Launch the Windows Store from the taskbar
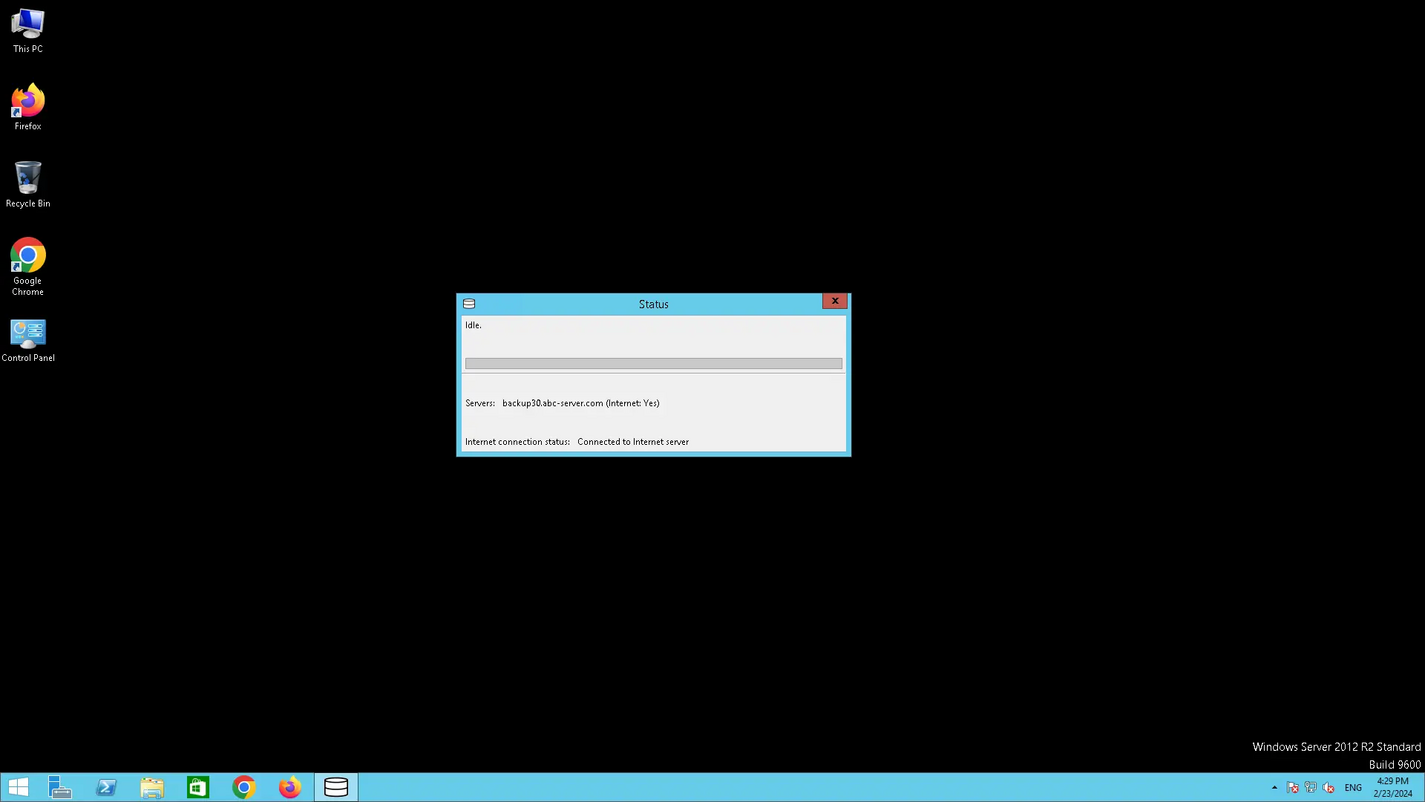This screenshot has width=1425, height=802. point(197,787)
